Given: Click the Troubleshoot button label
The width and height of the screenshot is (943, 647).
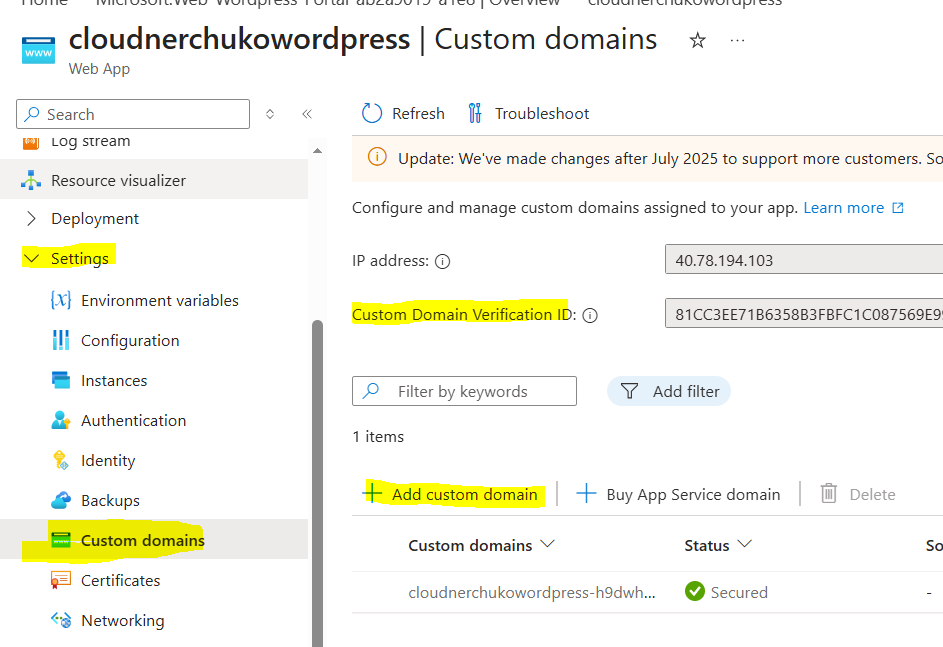Looking at the screenshot, I should click(x=542, y=114).
